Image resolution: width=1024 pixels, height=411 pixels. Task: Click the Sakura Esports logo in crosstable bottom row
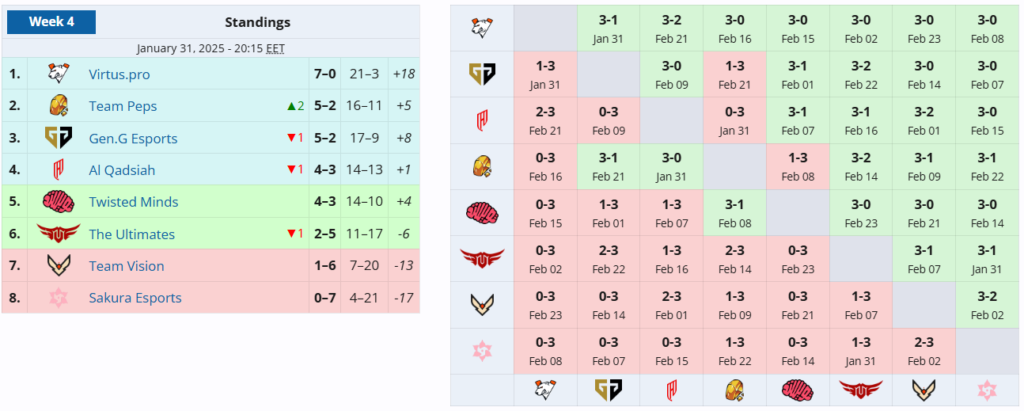[987, 391]
